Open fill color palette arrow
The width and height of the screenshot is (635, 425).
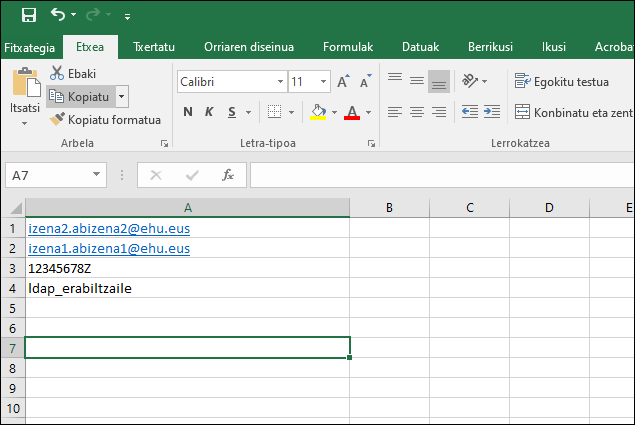point(334,112)
